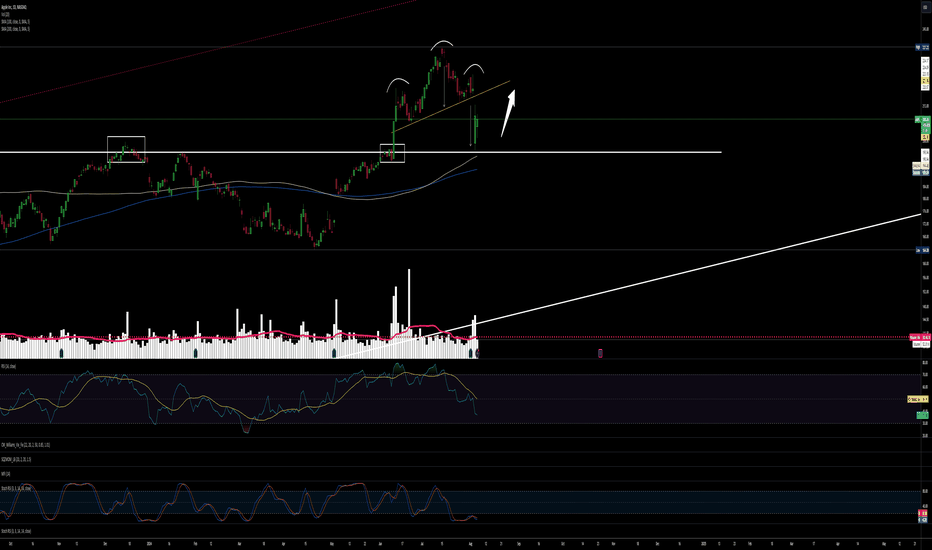Click the green current price label on scale
The image size is (932, 550).
tap(925, 120)
